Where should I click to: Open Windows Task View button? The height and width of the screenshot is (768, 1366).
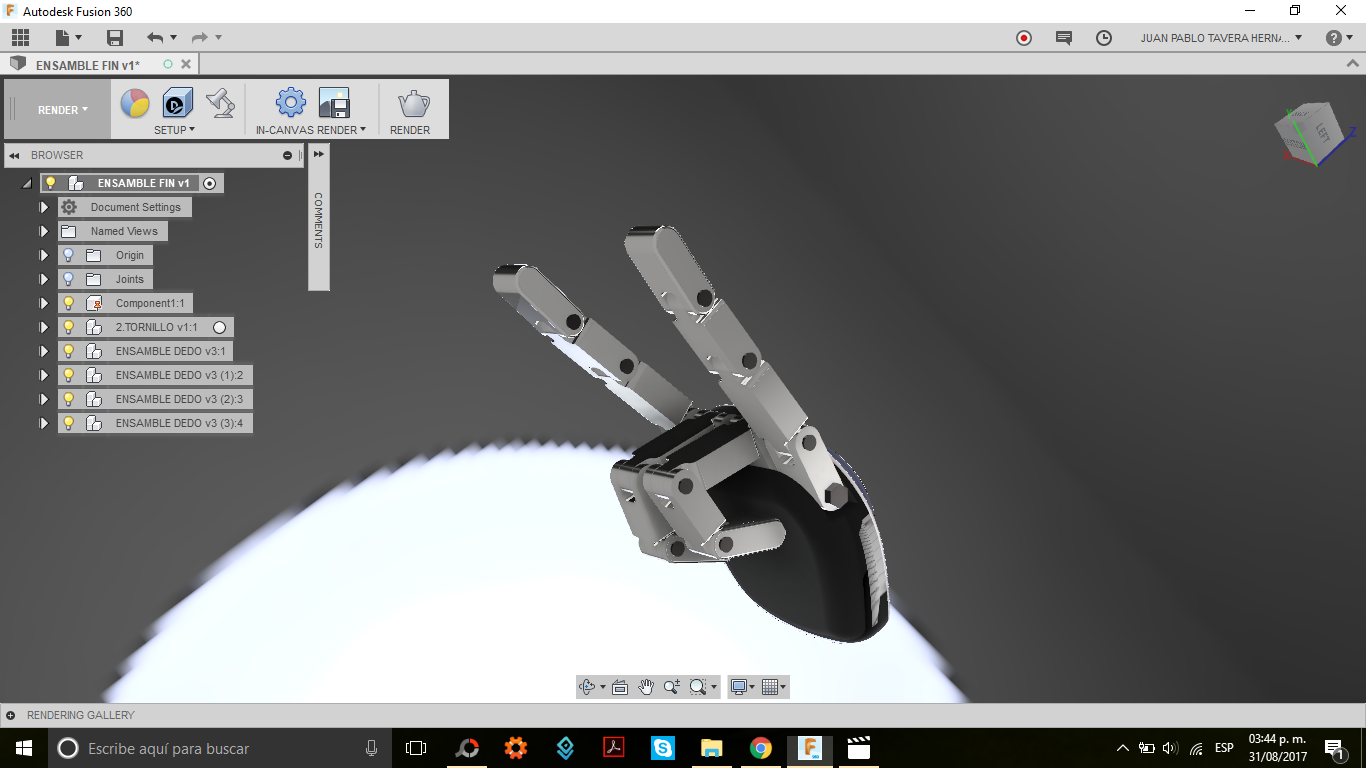click(416, 748)
